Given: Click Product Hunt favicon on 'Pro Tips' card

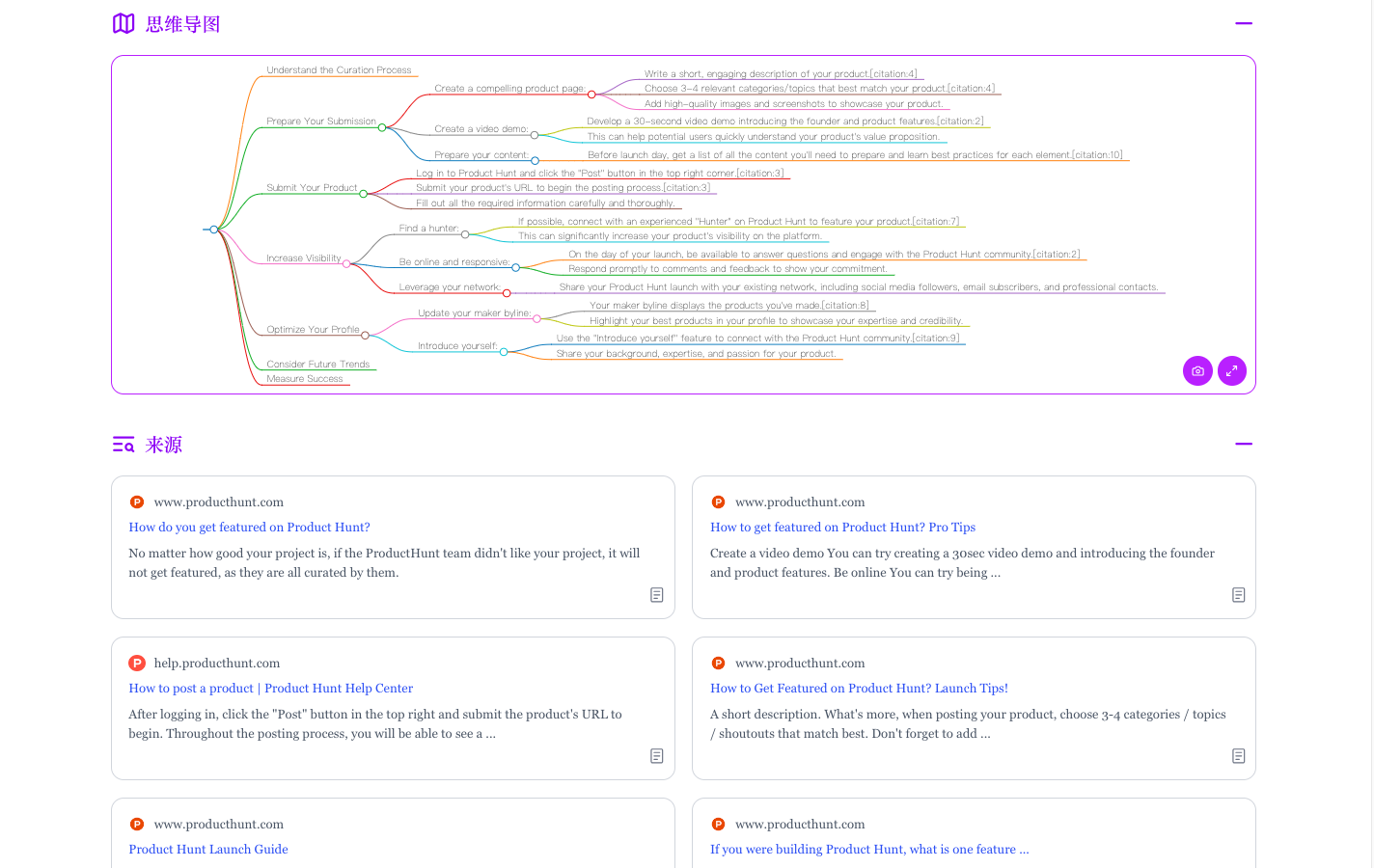Looking at the screenshot, I should click(718, 502).
